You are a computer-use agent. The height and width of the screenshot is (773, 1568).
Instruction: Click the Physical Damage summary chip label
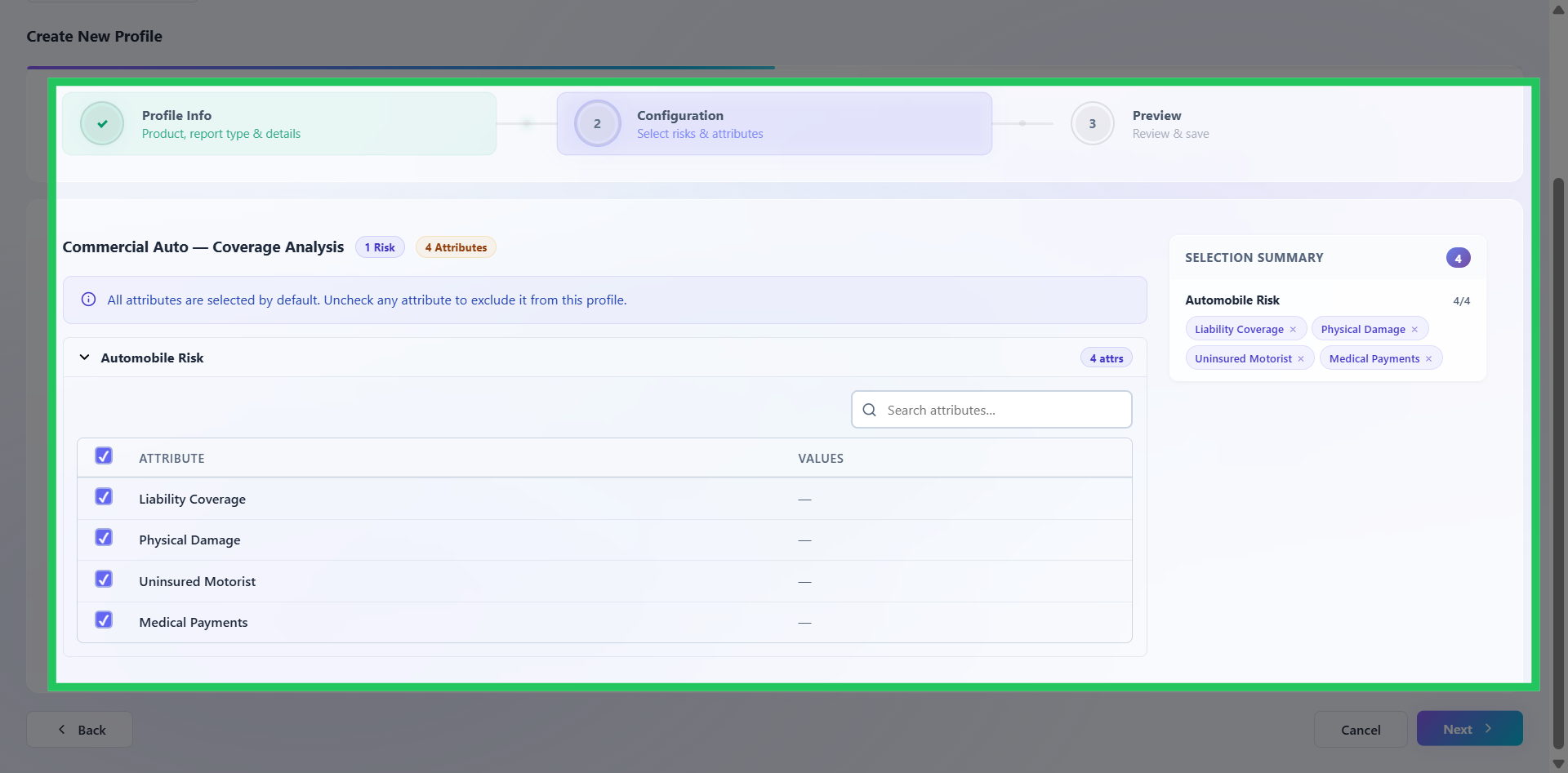tap(1363, 330)
